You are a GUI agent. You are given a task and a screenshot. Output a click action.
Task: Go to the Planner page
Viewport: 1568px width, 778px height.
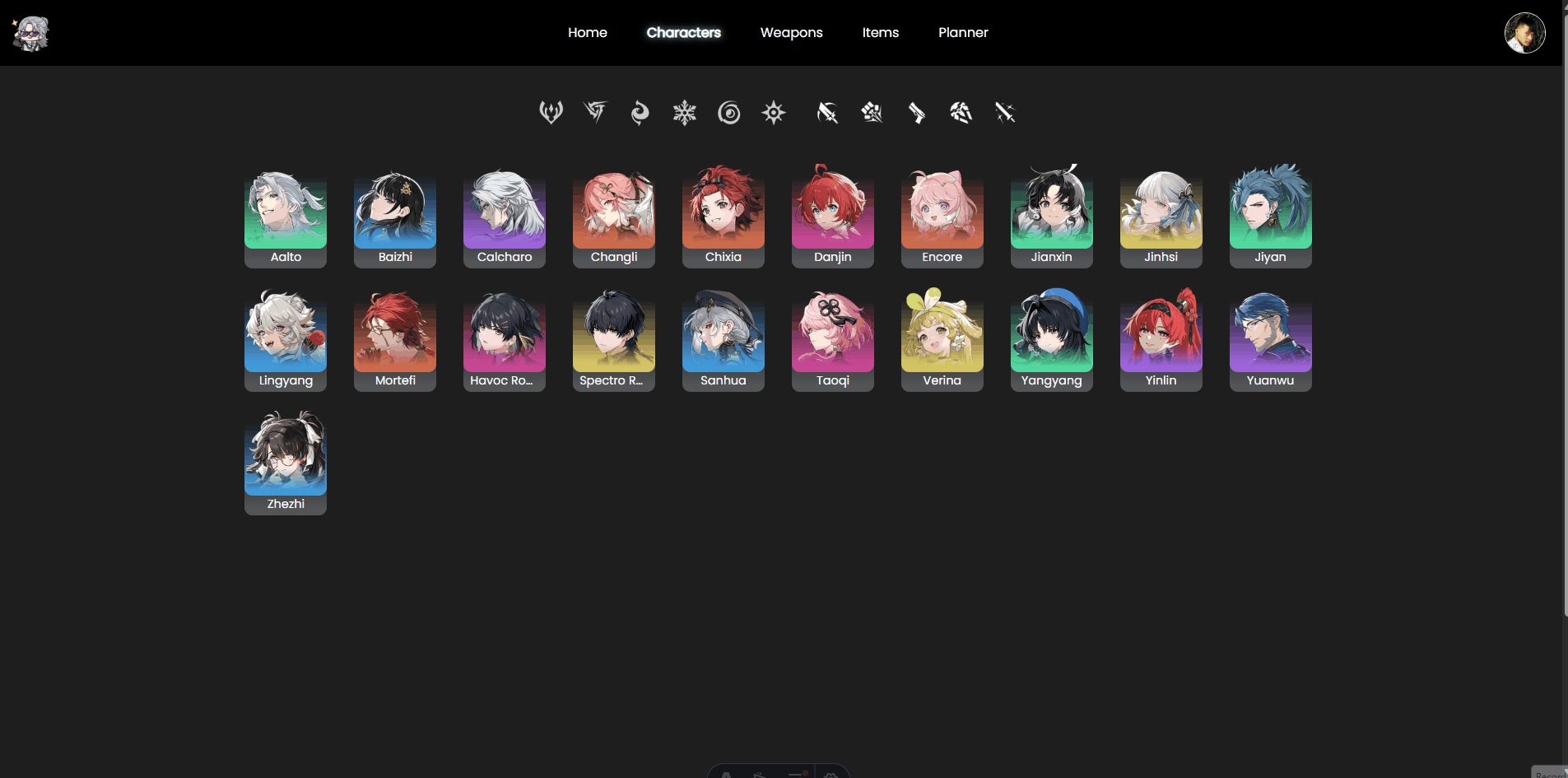963,32
